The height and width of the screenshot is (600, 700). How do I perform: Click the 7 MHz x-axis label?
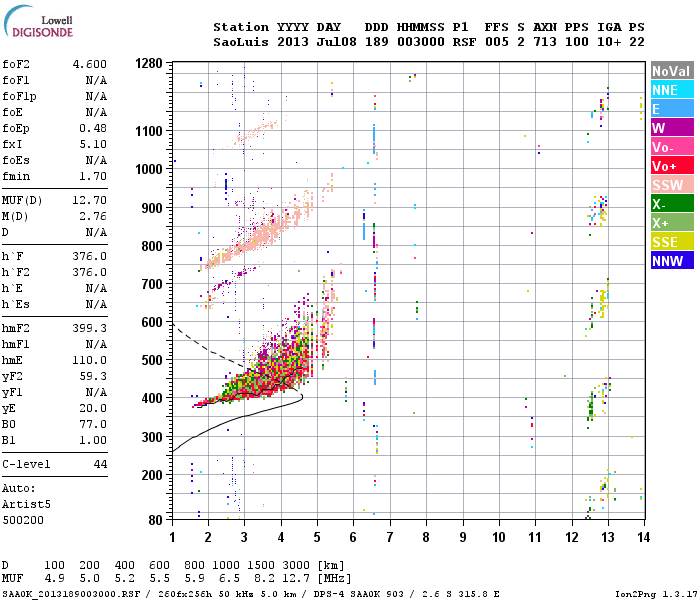390,537
